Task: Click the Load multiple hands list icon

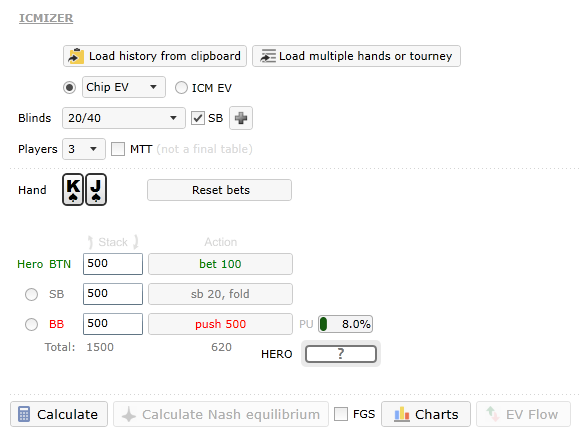Action: (x=268, y=56)
